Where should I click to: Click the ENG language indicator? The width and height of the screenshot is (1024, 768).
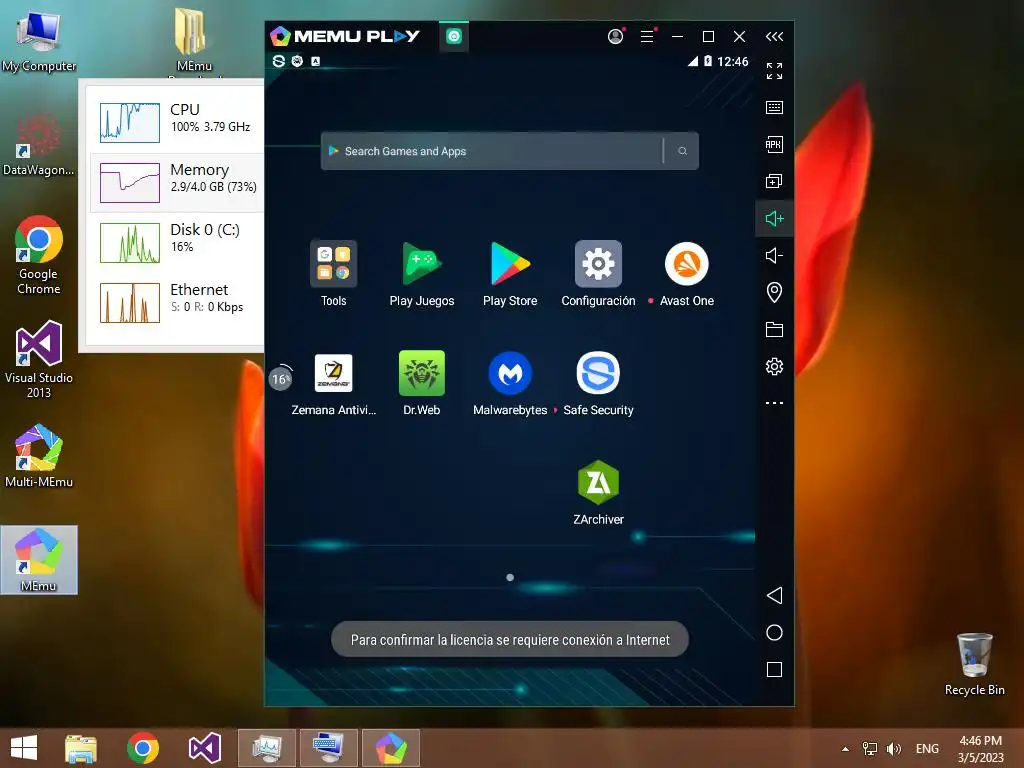(927, 748)
